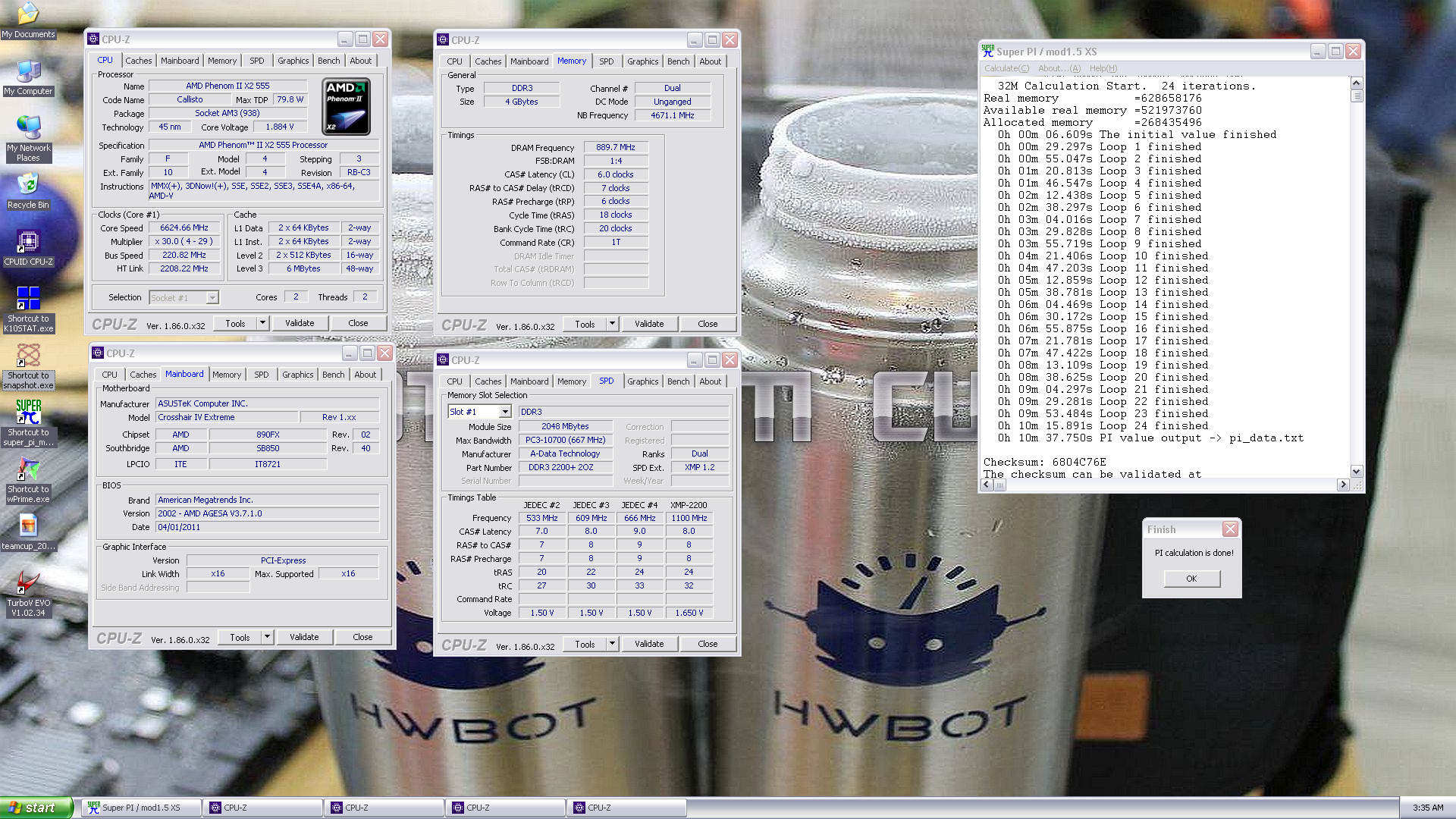Click Validate in CPU tab window
This screenshot has width=1456, height=819.
(300, 323)
